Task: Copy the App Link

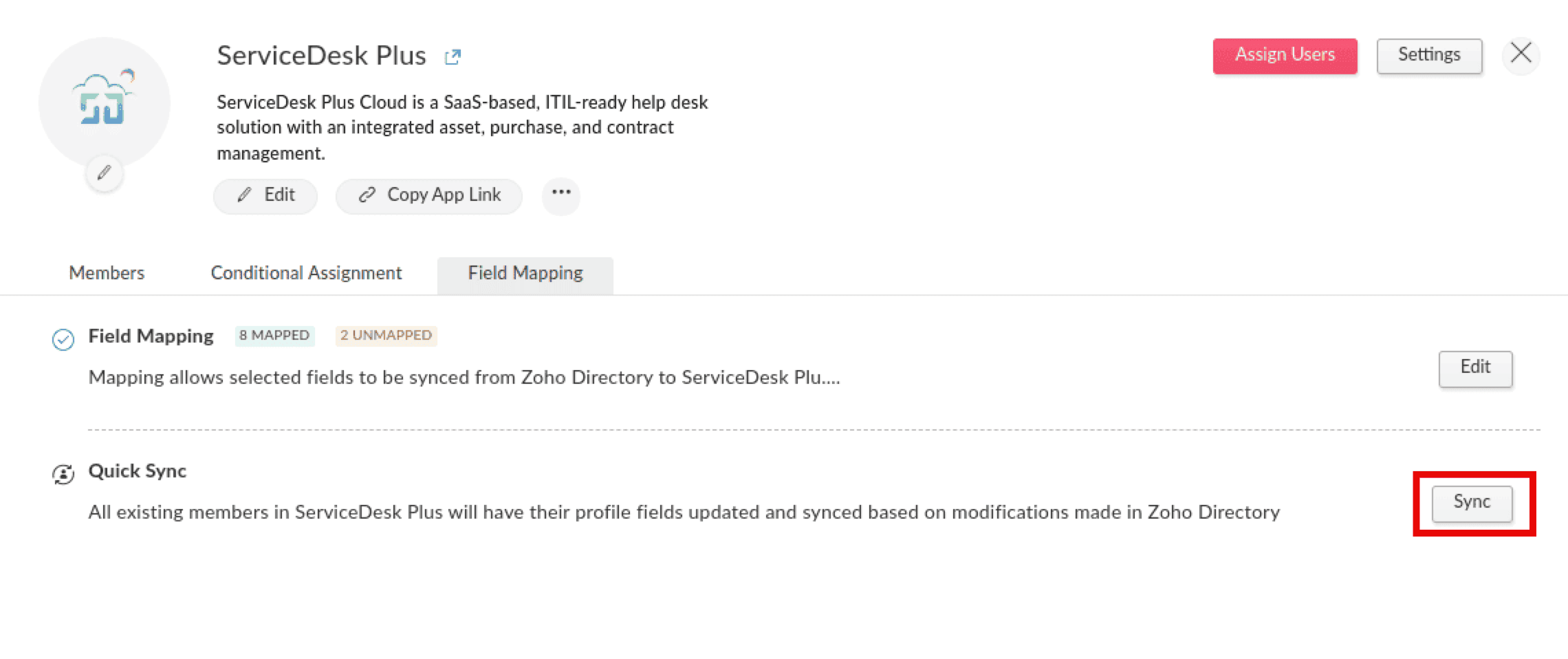Action: pos(429,195)
